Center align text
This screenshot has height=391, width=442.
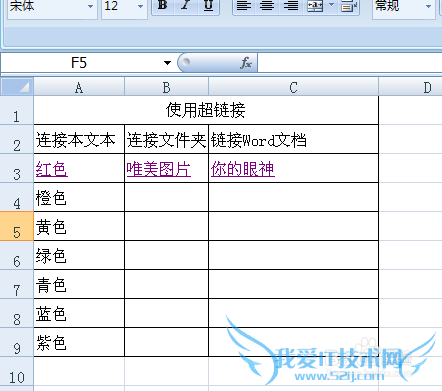coord(267,6)
